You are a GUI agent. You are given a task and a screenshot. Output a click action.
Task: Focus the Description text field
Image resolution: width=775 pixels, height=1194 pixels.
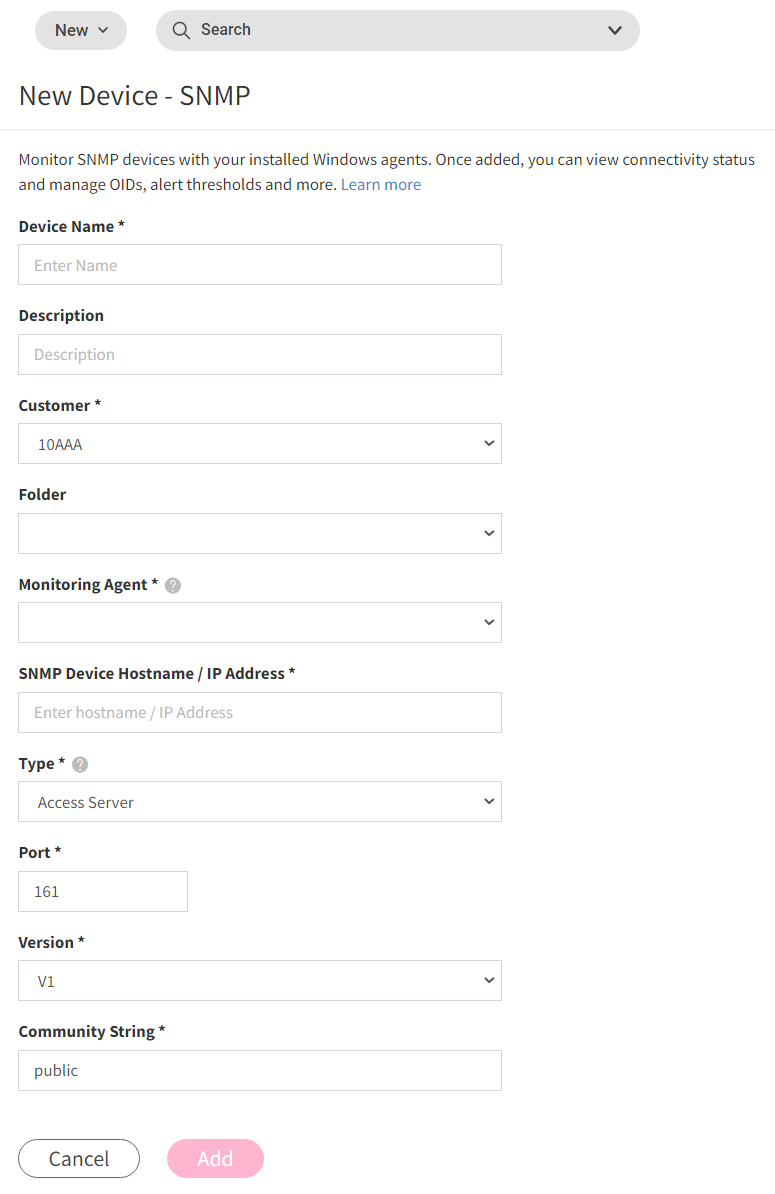(260, 355)
